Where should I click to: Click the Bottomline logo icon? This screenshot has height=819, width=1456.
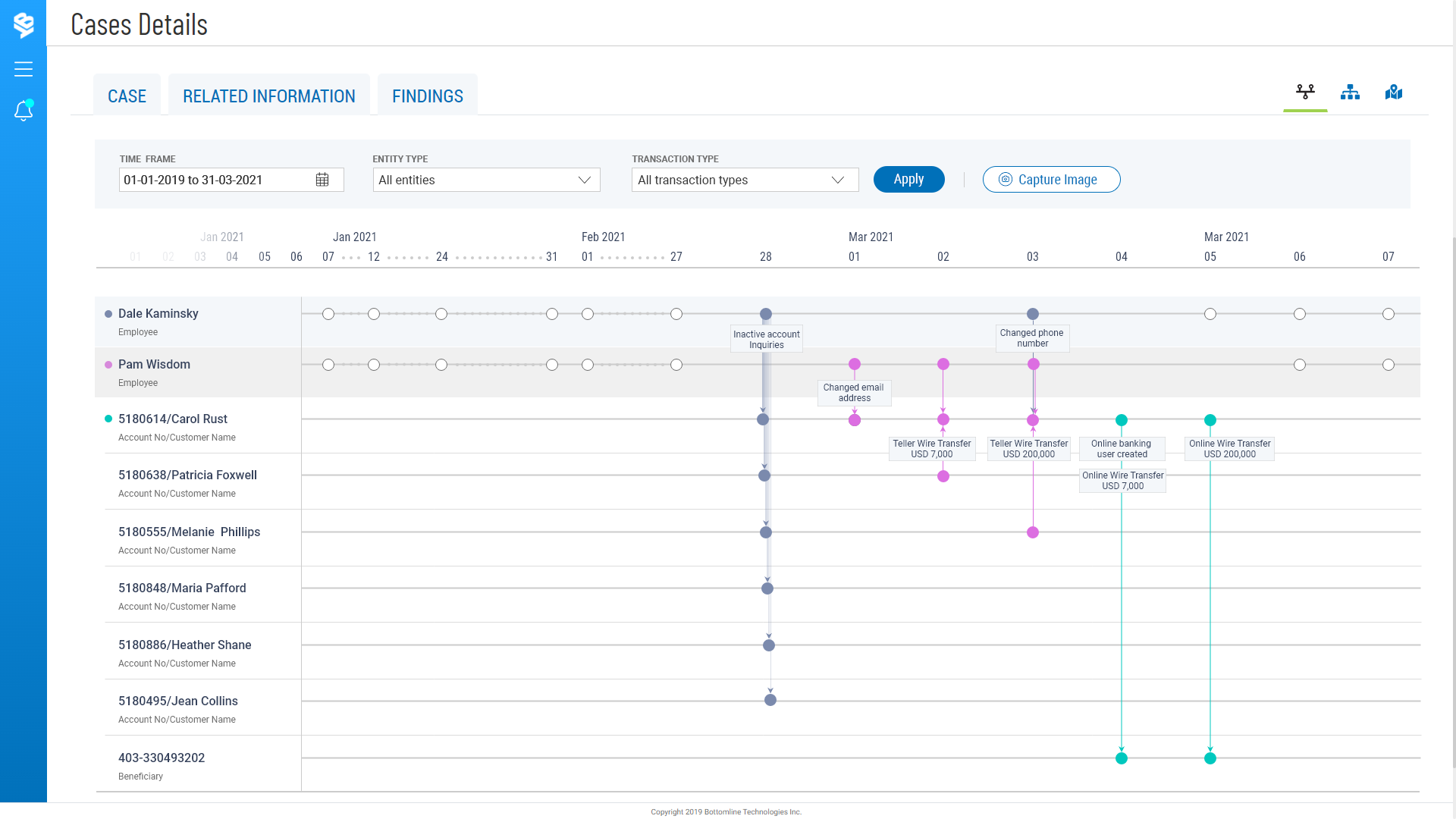(24, 24)
